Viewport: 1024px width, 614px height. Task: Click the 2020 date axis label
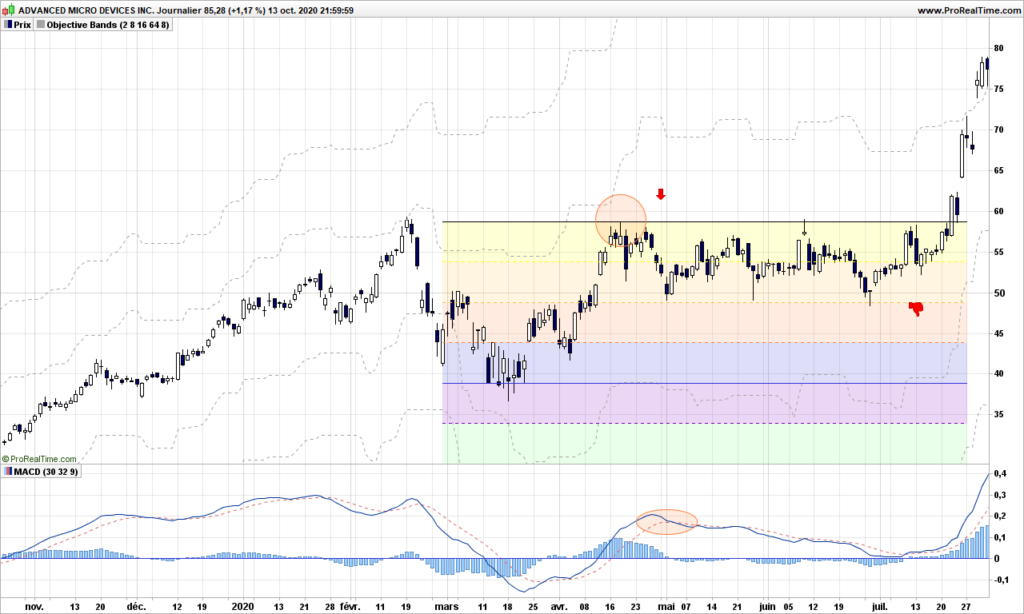(242, 607)
